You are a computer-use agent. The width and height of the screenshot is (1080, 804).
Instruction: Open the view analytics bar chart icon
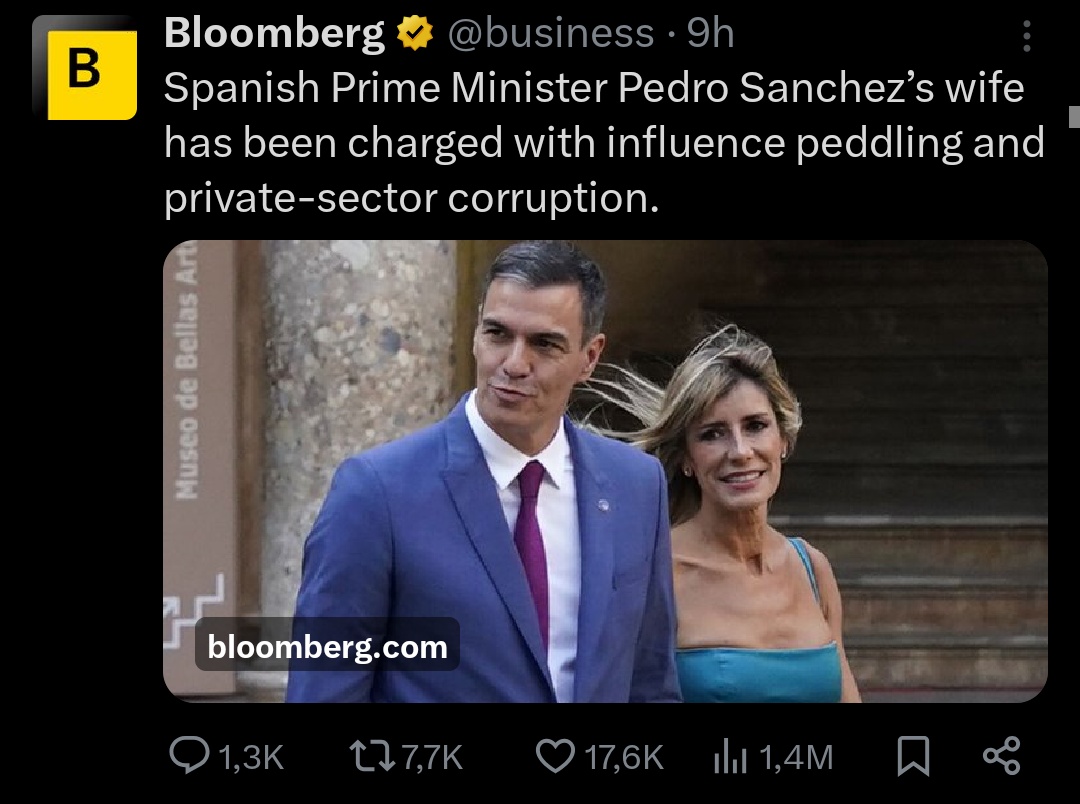click(x=730, y=757)
